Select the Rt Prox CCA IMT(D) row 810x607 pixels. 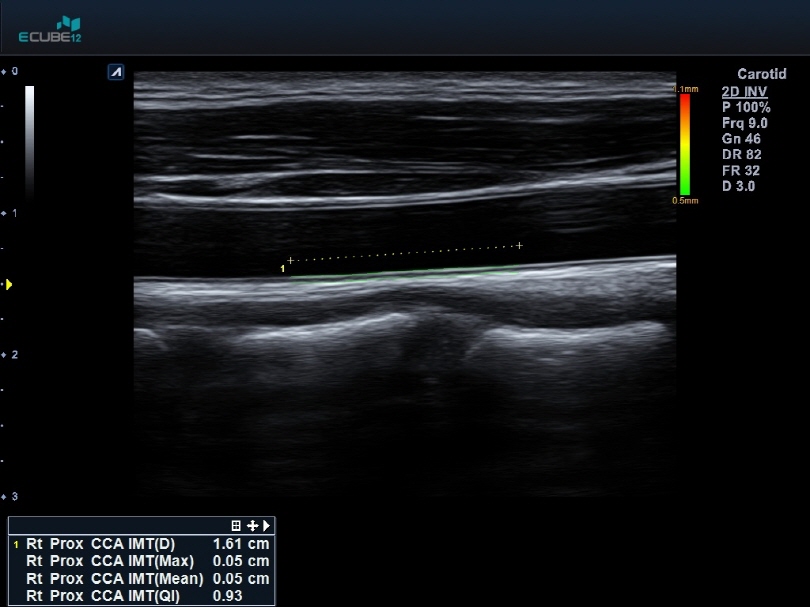(x=141, y=543)
